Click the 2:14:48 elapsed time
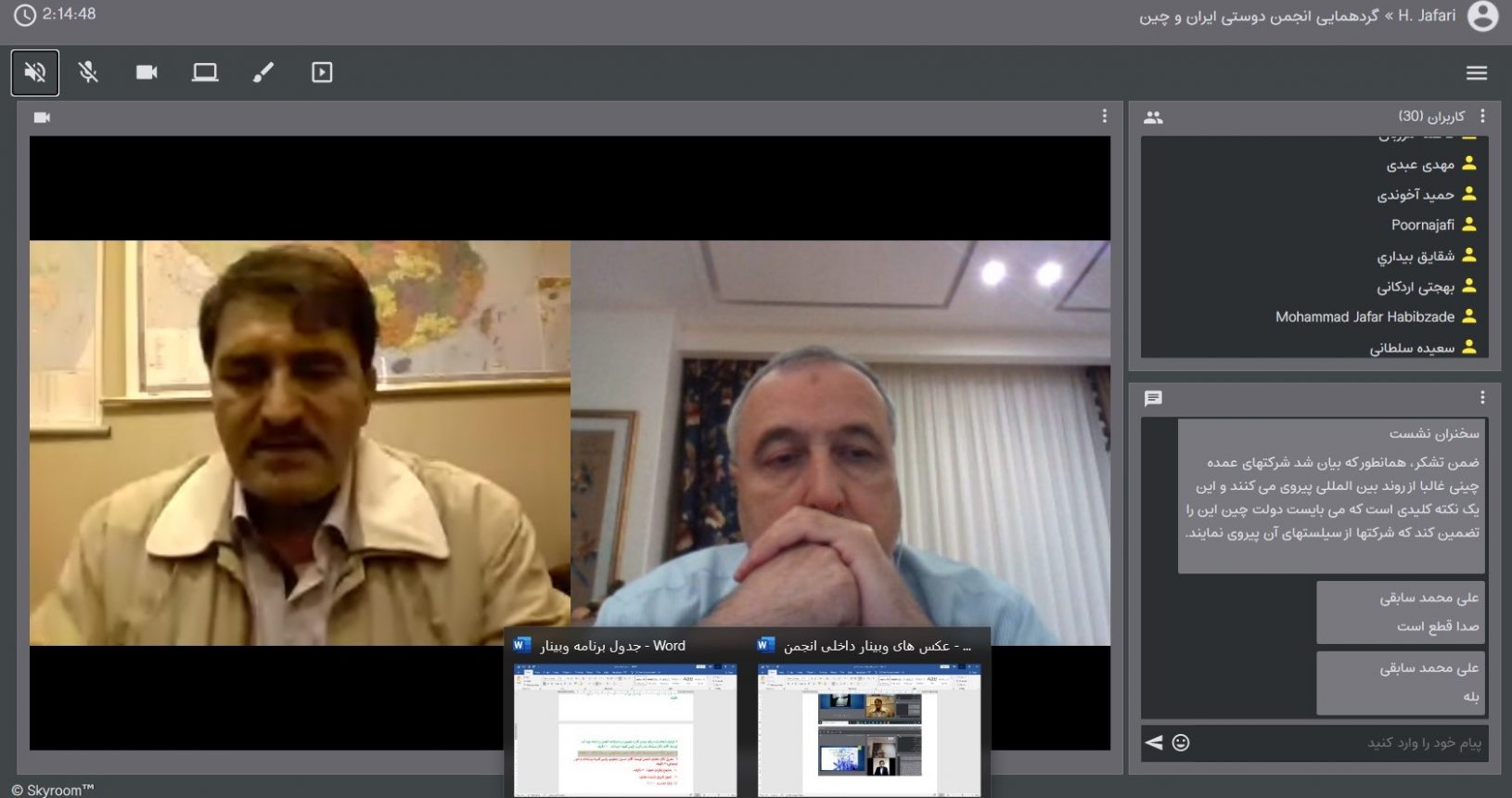 69,14
